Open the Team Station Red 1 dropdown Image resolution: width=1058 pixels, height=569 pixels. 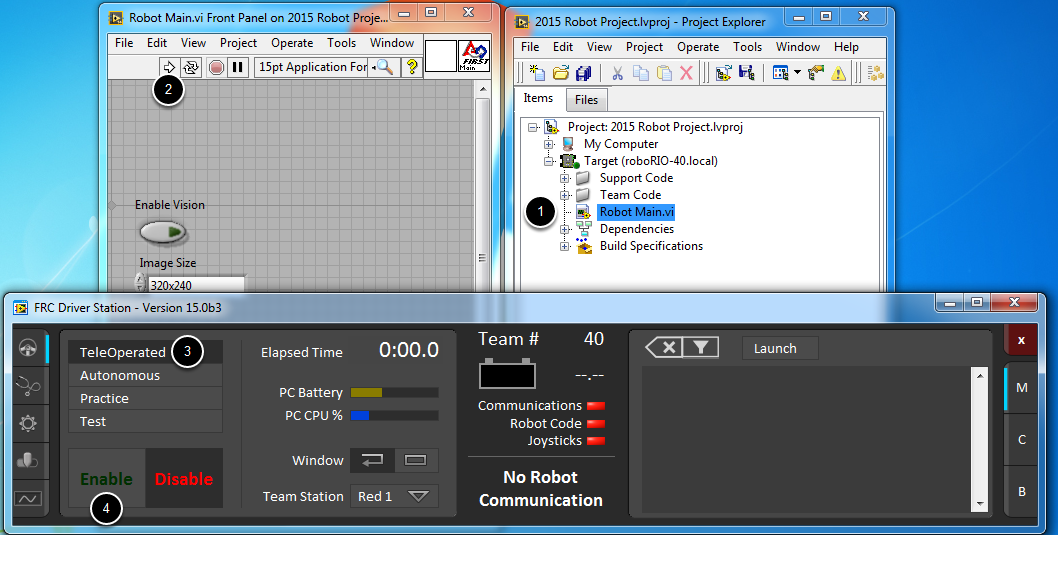394,496
